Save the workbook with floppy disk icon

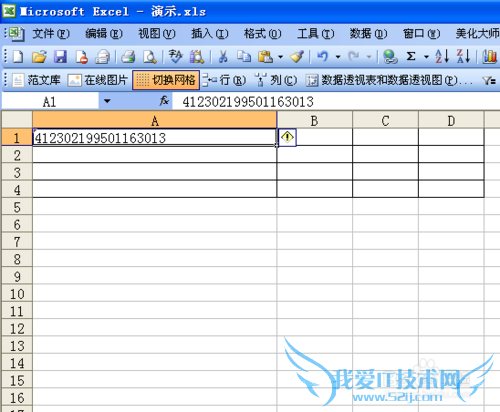pyautogui.click(x=60, y=57)
